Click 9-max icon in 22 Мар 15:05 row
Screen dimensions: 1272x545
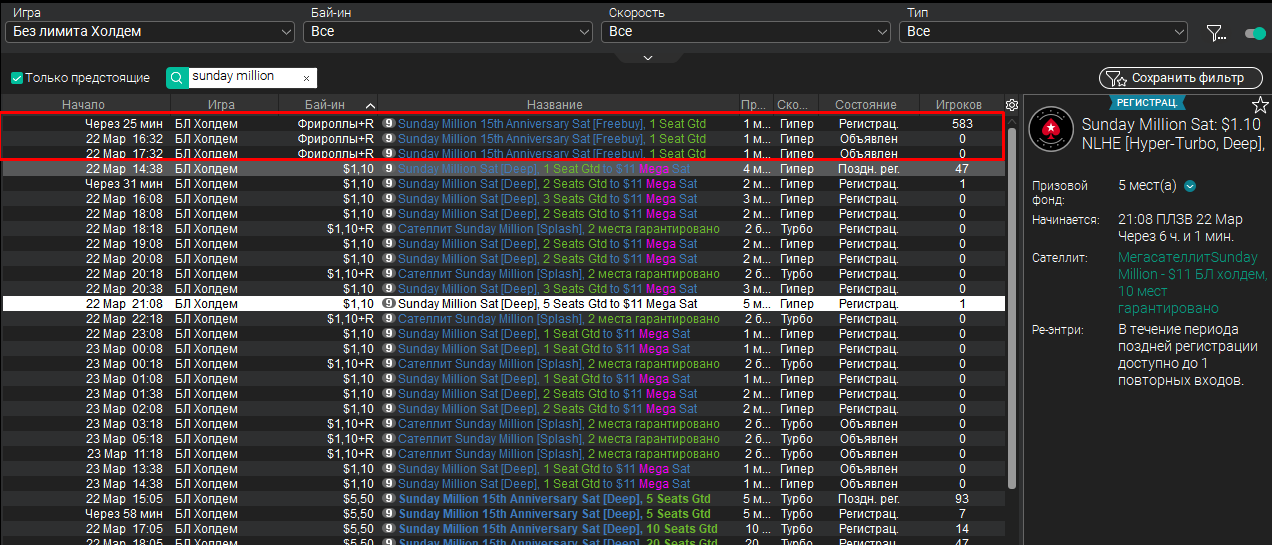(389, 499)
